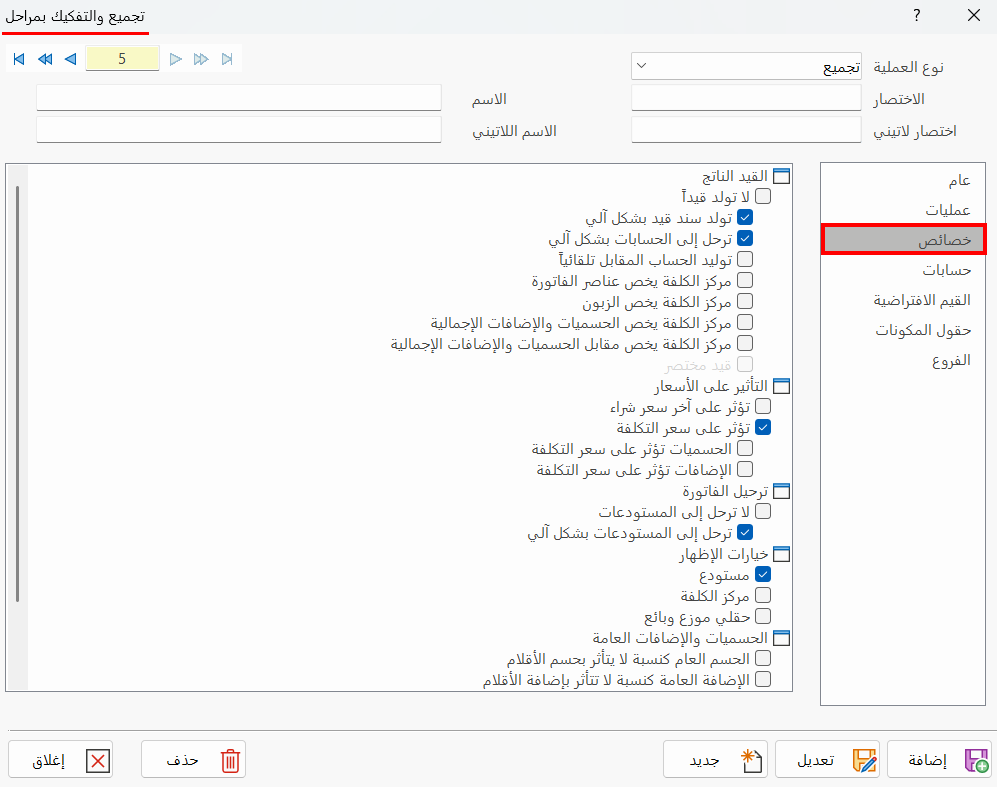Image resolution: width=997 pixels, height=787 pixels.
Task: Check الإضافات تؤثر على سعر التكلفة
Action: [x=745, y=469]
